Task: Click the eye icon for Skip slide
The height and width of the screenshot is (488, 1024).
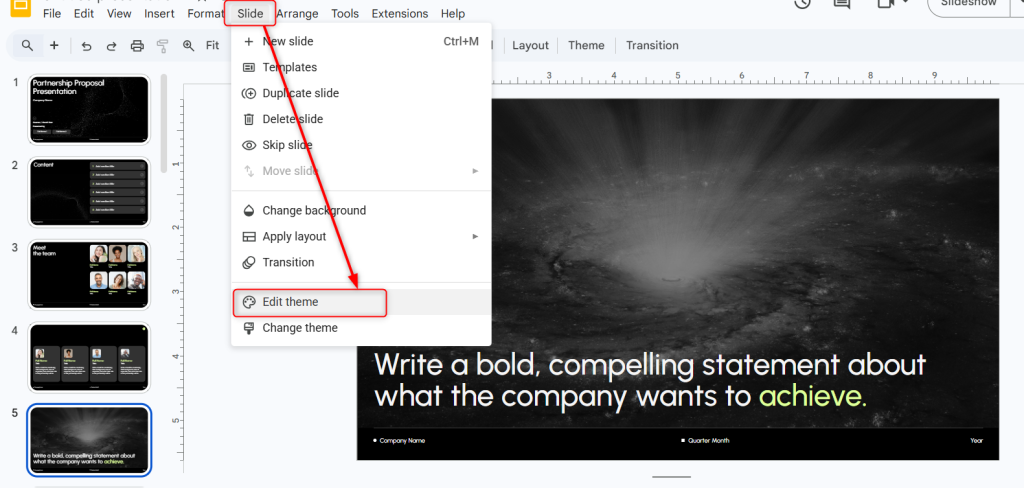Action: pyautogui.click(x=249, y=145)
